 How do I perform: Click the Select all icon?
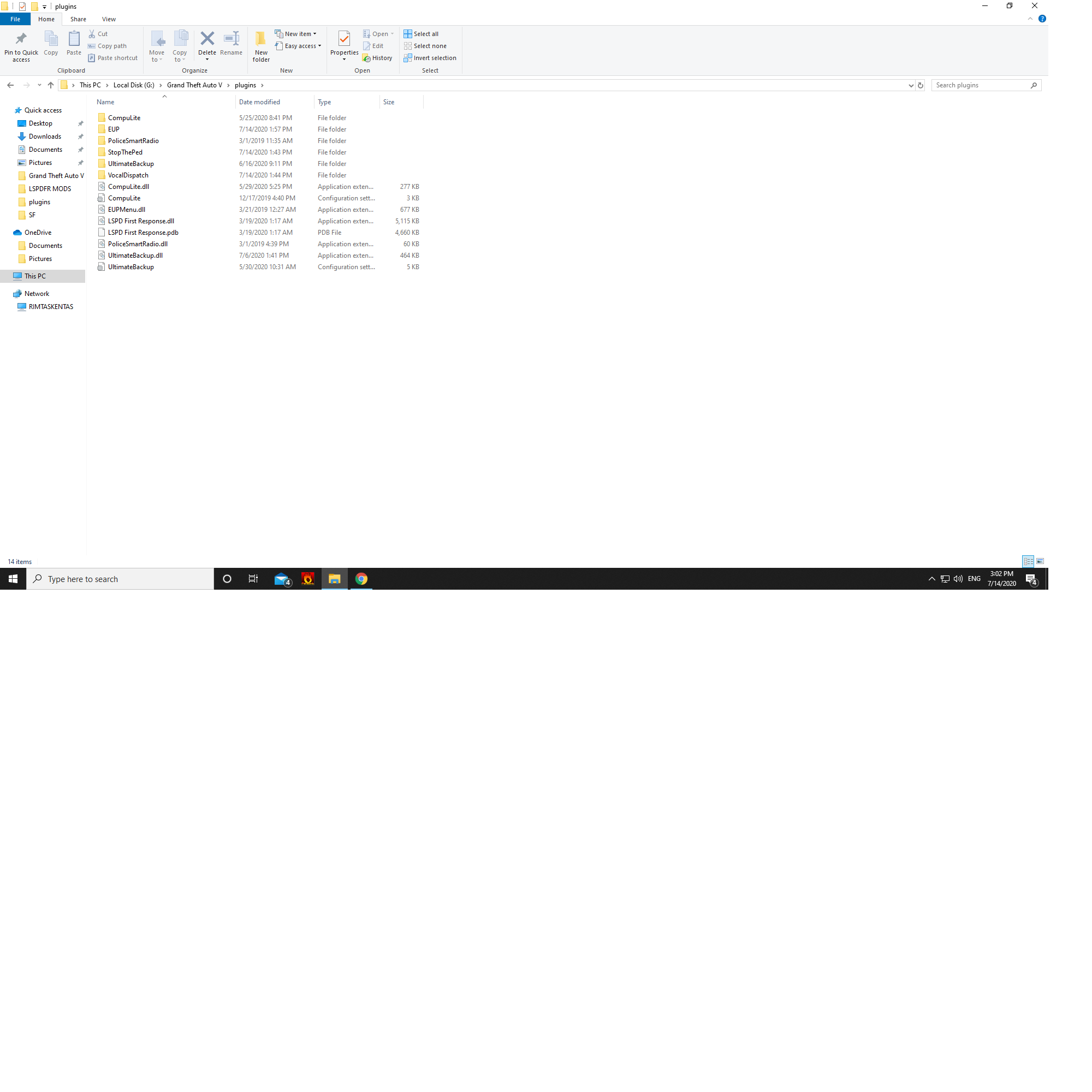tap(421, 34)
